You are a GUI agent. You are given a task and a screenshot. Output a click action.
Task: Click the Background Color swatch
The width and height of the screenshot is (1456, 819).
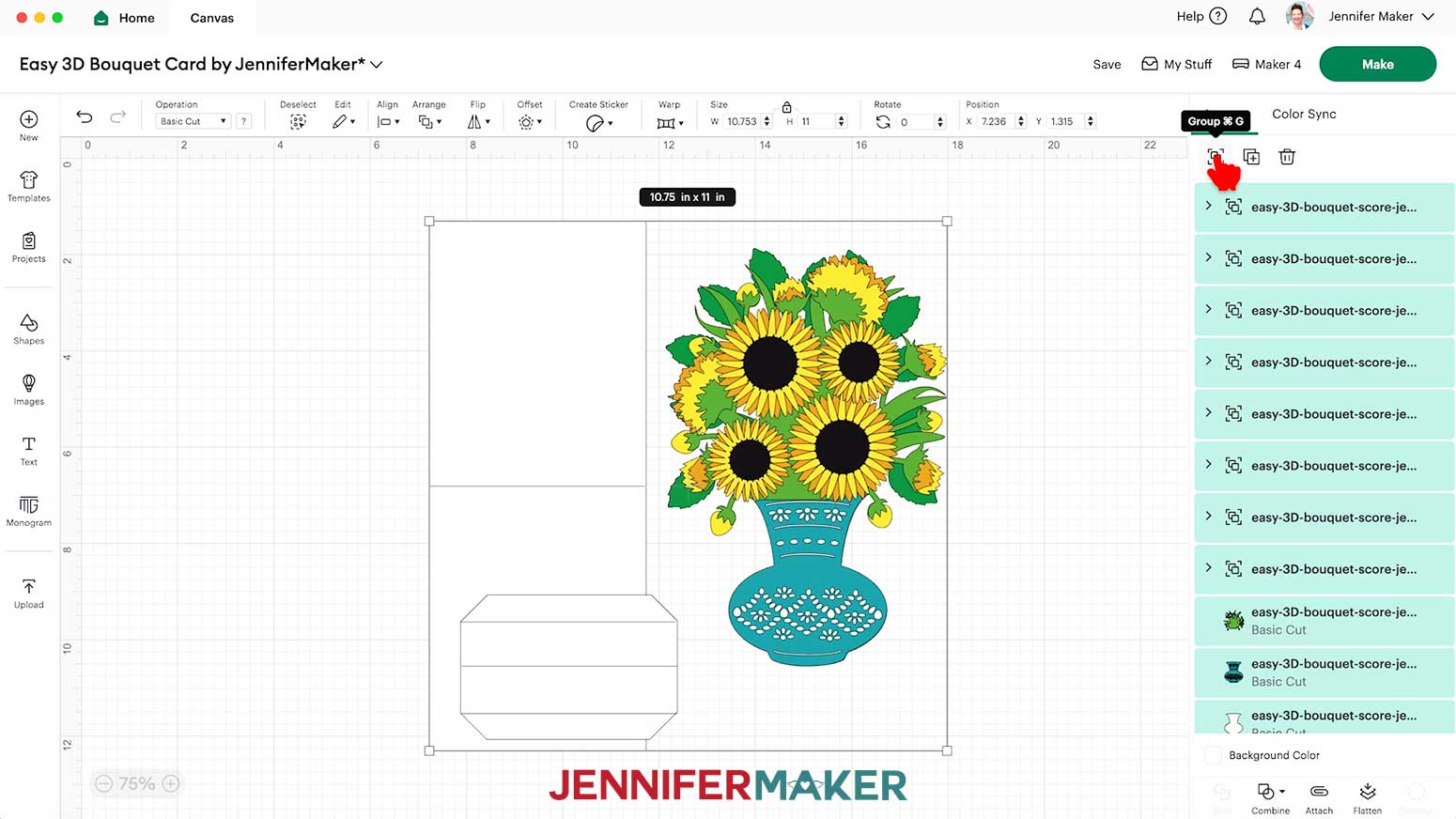1213,755
